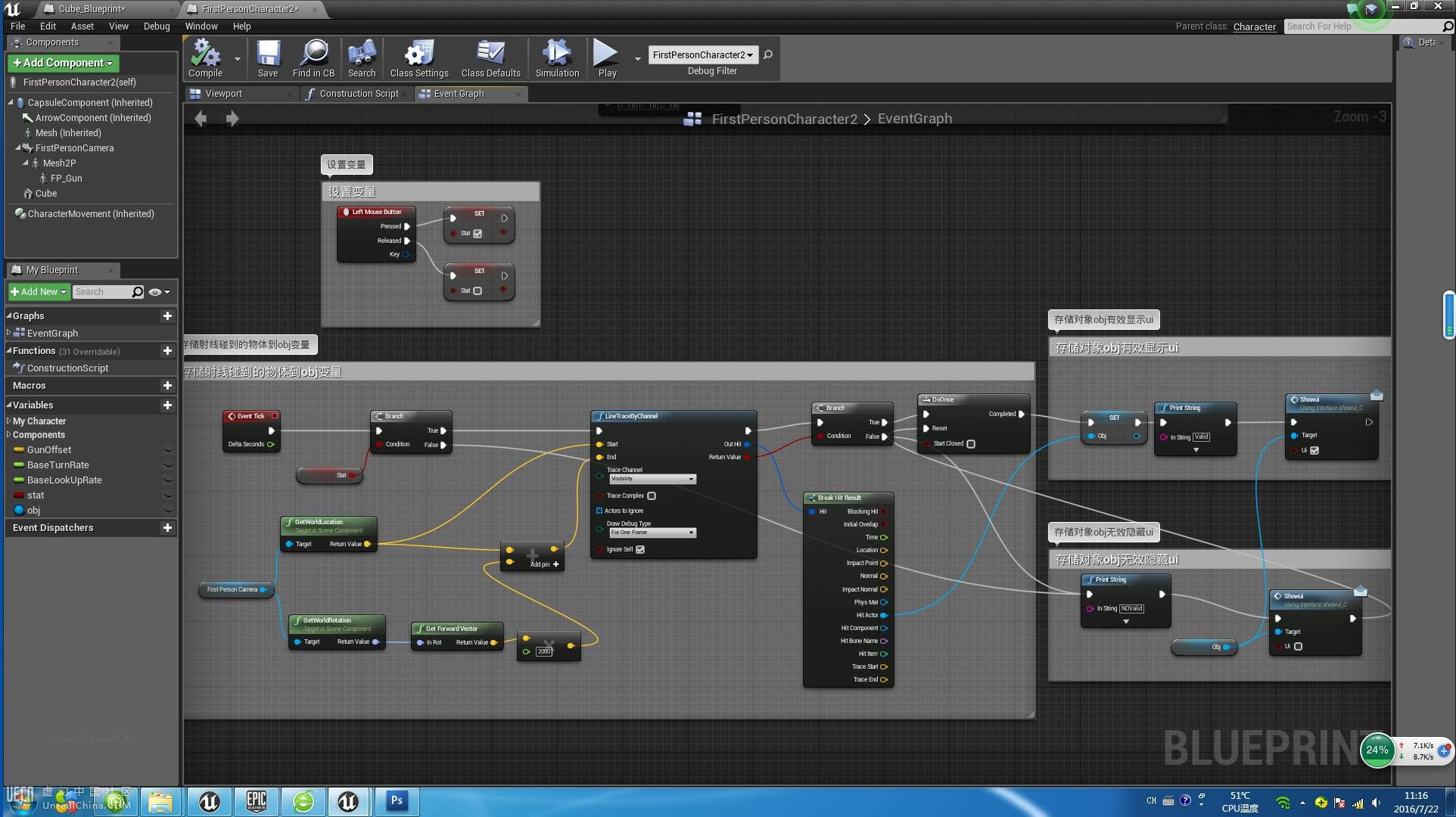Collapse the Variables section
1456x817 pixels.
point(9,405)
